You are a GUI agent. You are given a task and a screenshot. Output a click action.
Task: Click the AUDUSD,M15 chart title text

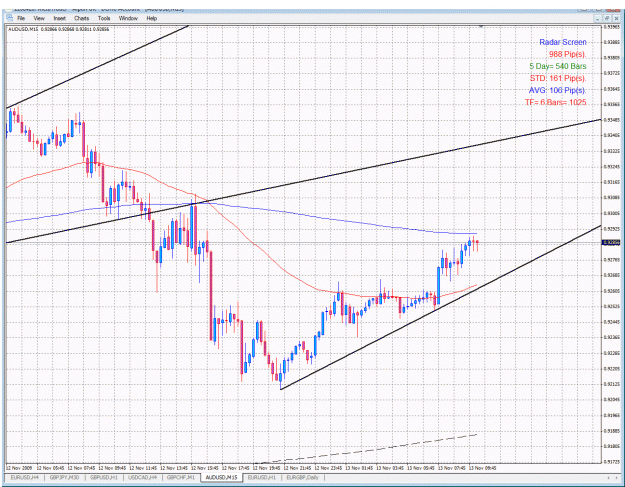pos(23,29)
